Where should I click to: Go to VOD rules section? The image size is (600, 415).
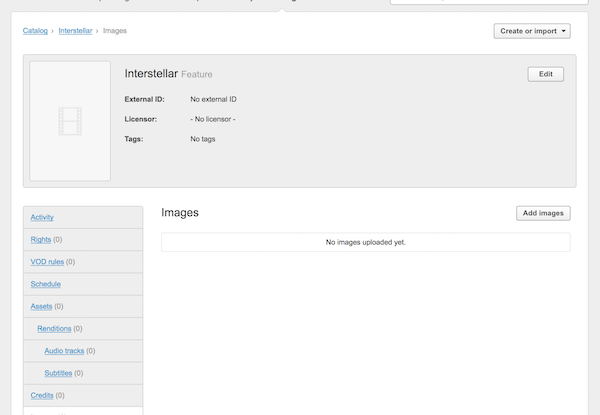tap(47, 262)
